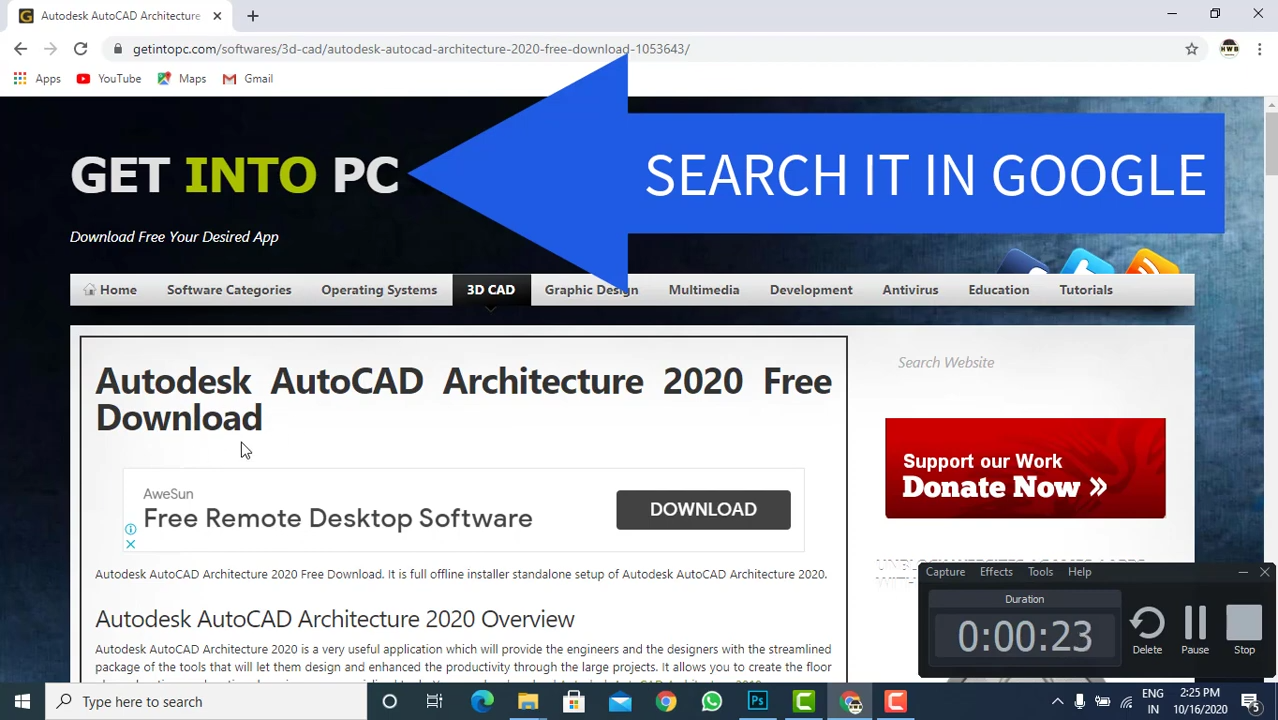Screen dimensions: 1278x720
Task: Open the Chrome three-dot menu
Action: pyautogui.click(x=1259, y=48)
